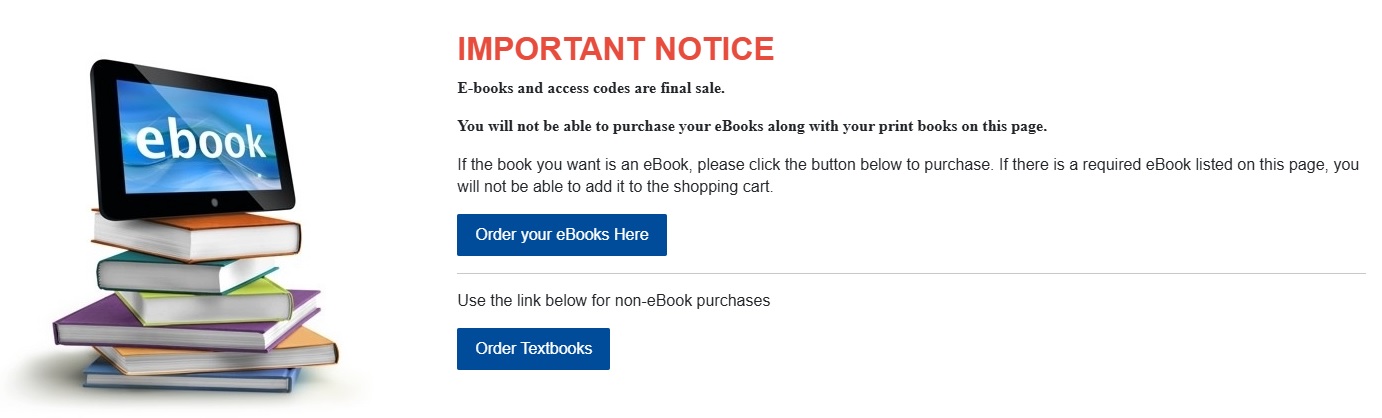Click the horizontal divider line between sections
The width and height of the screenshot is (1382, 418).
coord(911,273)
